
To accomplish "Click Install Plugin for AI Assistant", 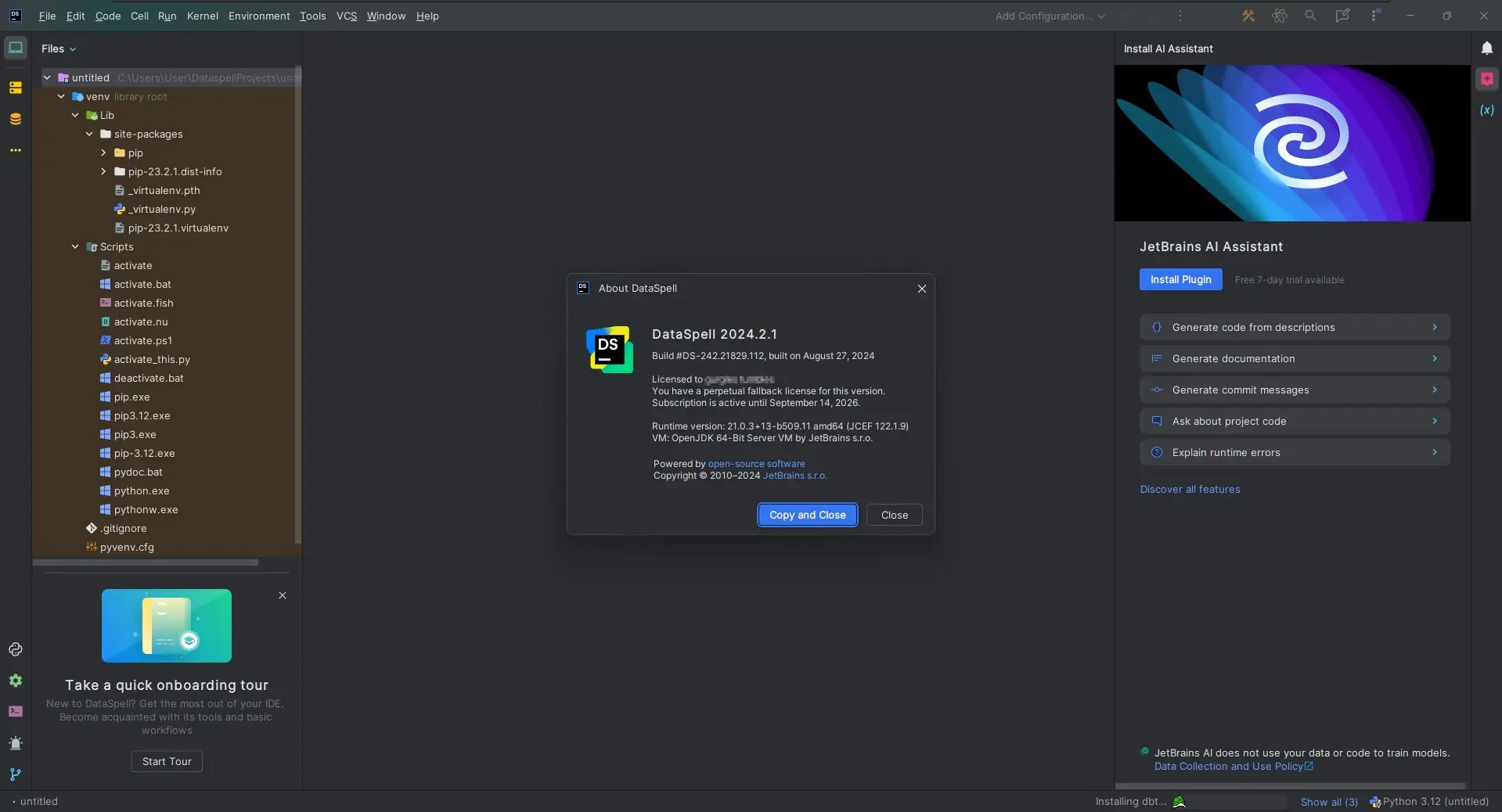I will [1180, 279].
